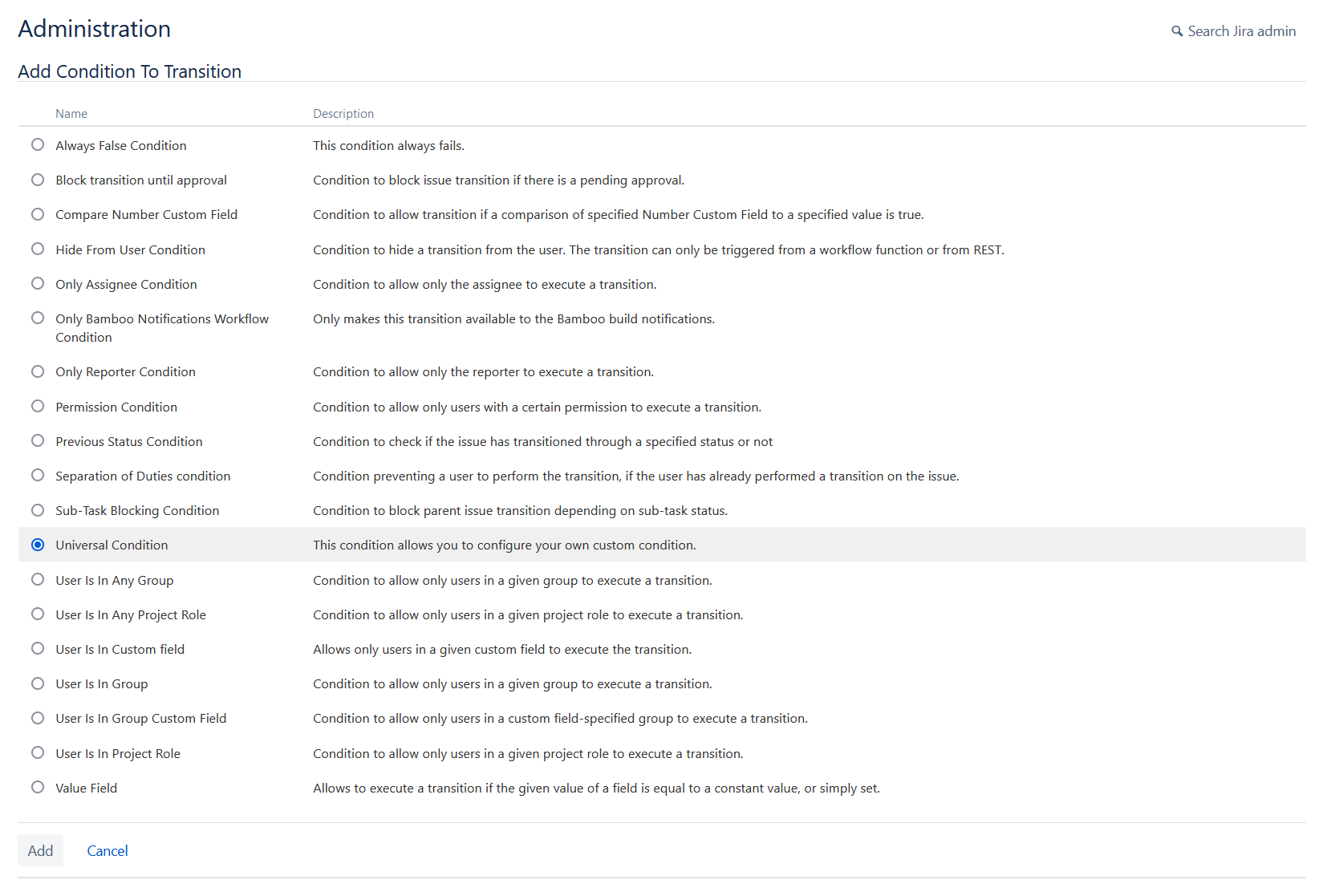This screenshot has width=1323, height=896.
Task: Choose the Value Field radio button
Action: (x=38, y=788)
